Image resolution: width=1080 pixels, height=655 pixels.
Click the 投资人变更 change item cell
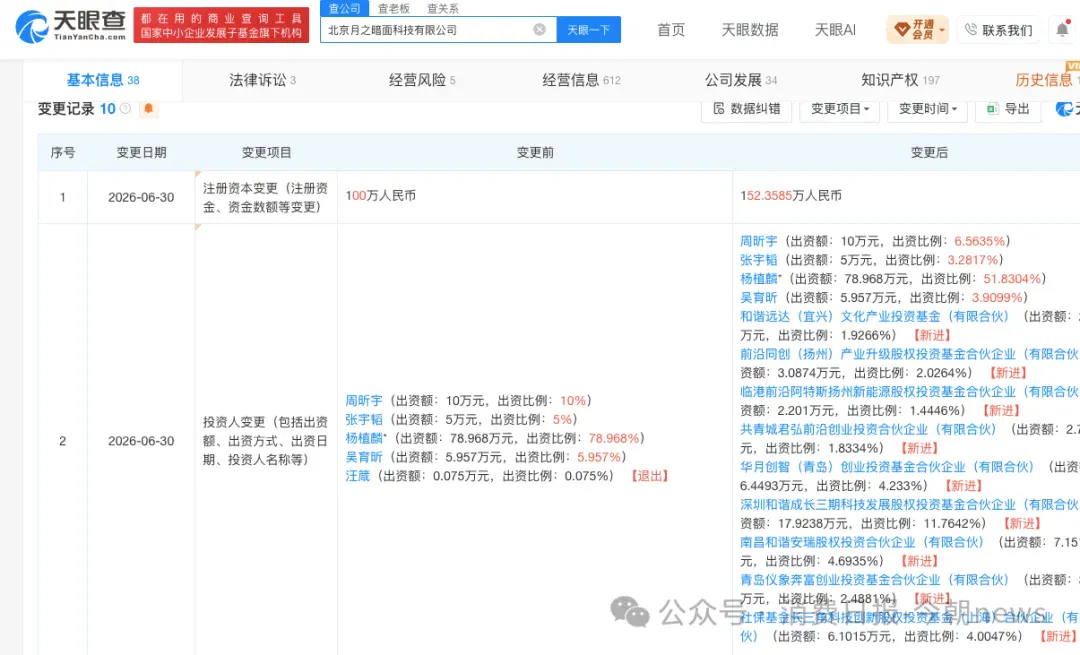[265, 441]
